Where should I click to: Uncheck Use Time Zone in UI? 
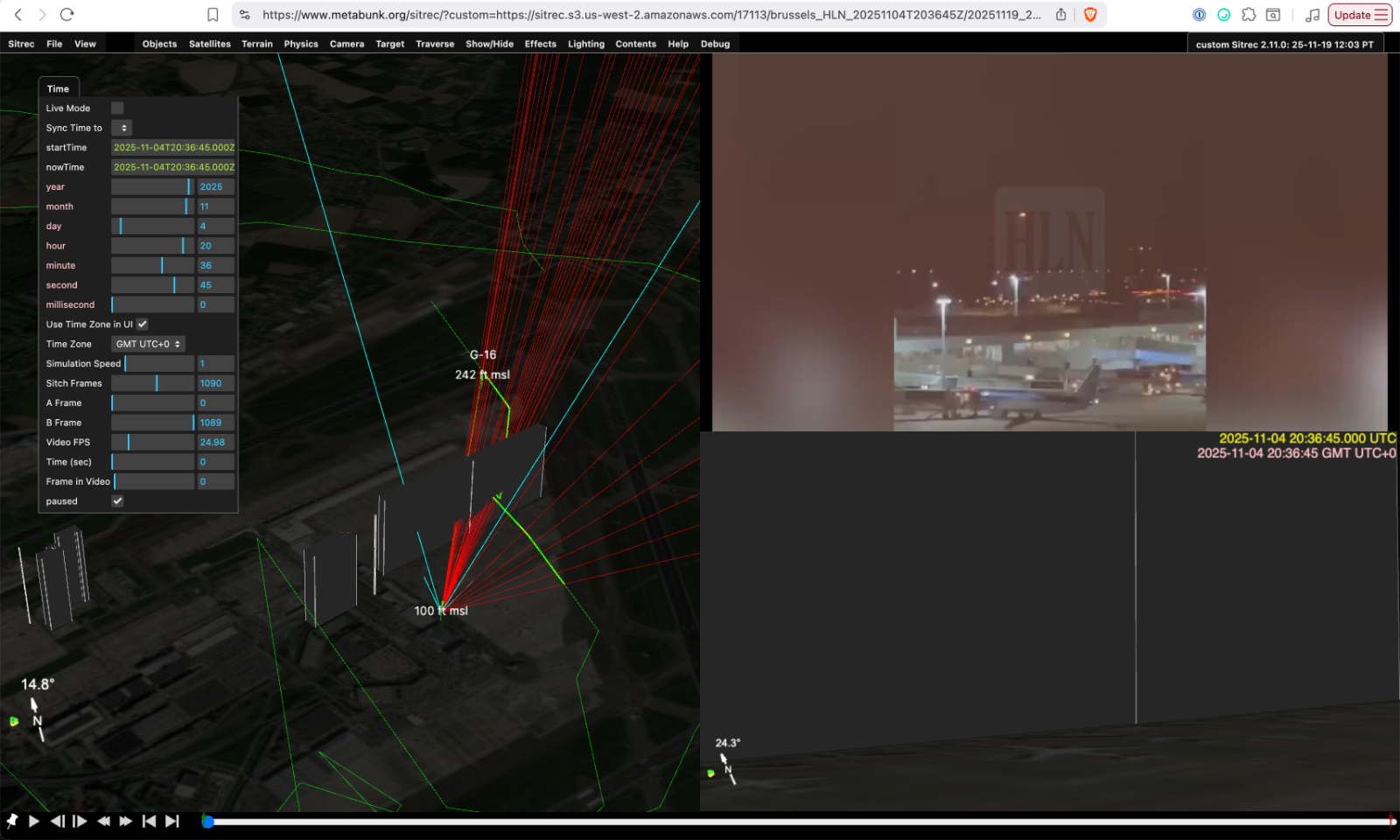[142, 324]
